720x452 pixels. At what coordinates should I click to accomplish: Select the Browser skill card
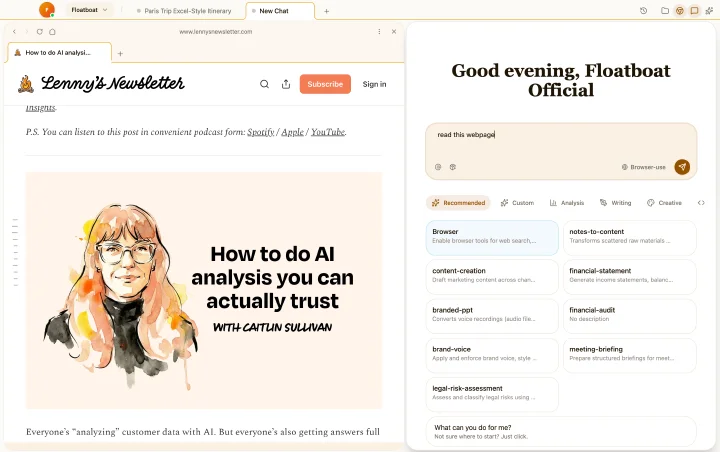click(x=492, y=238)
